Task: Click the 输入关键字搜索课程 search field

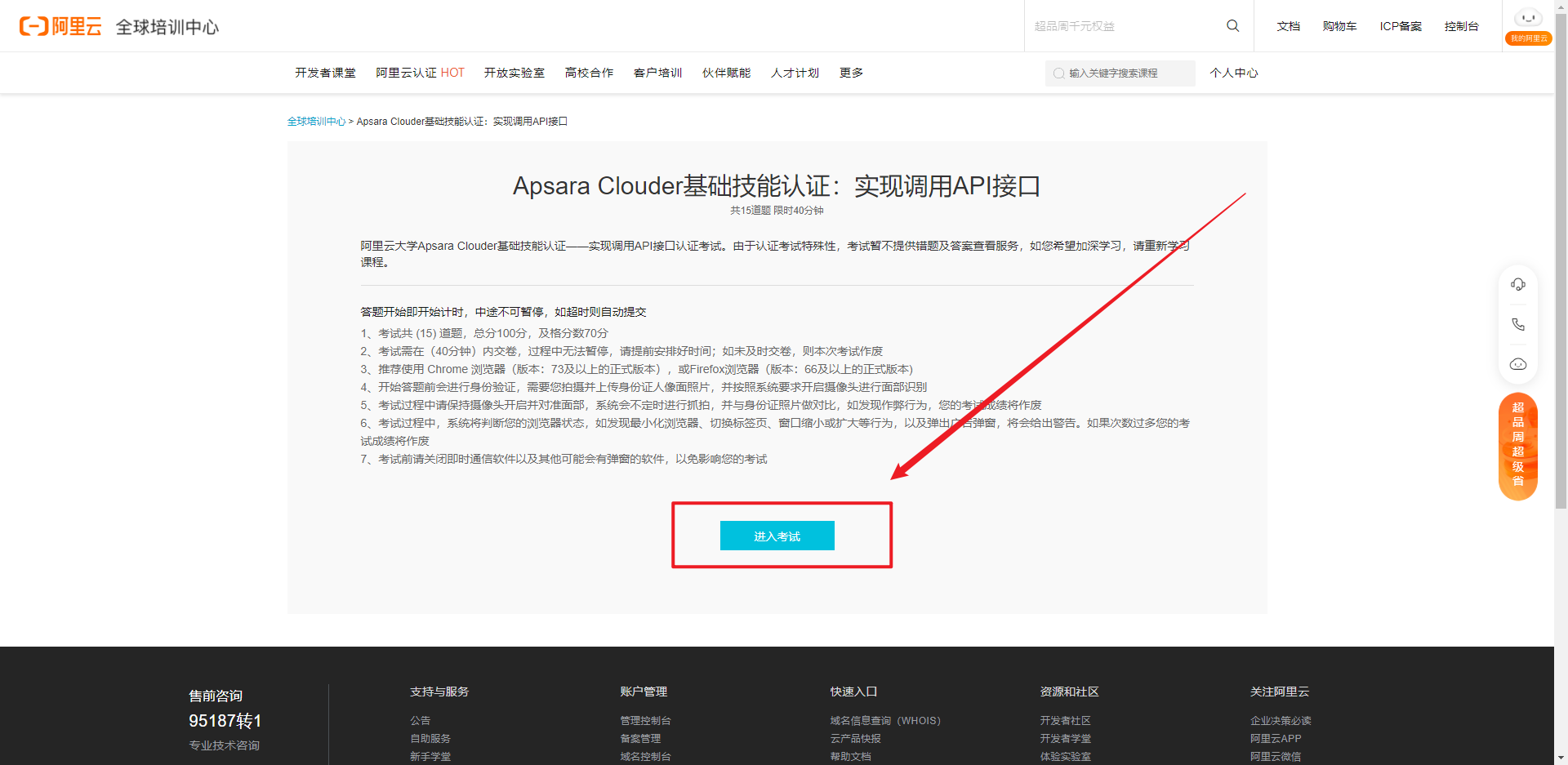Action: pyautogui.click(x=1120, y=73)
